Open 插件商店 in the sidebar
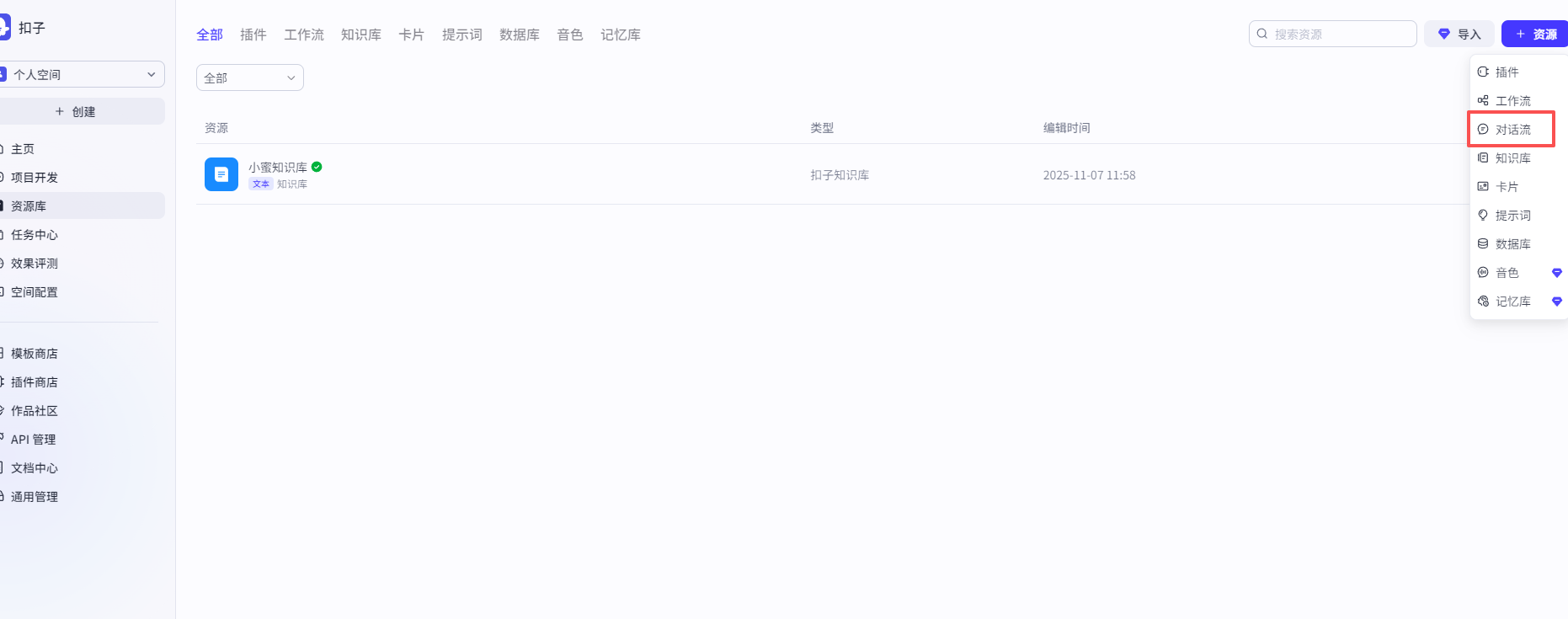The height and width of the screenshot is (619, 1568). pos(81,382)
